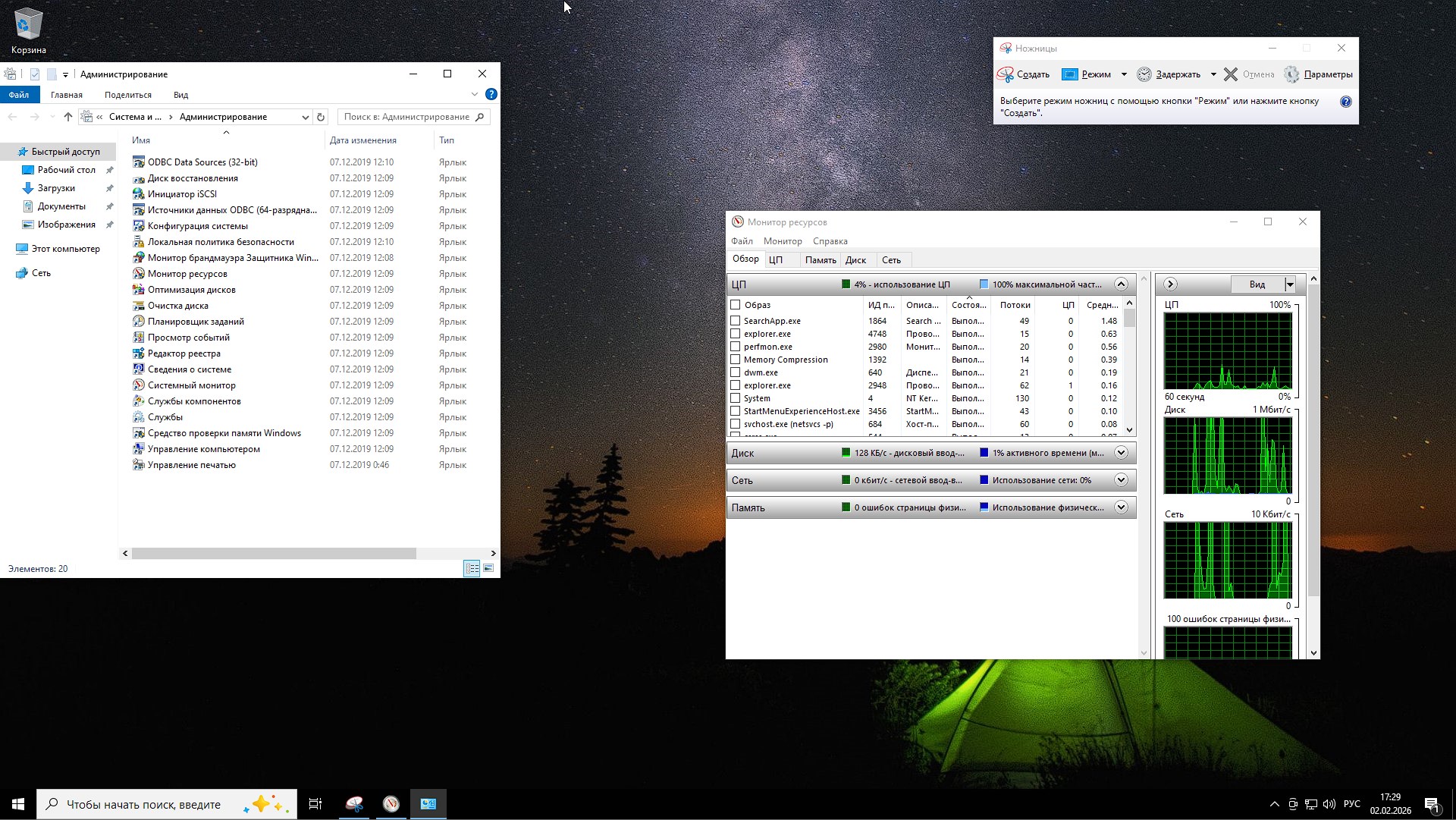The width and height of the screenshot is (1456, 820).
Task: Open Resource Monitor from the taskbar
Action: point(391,804)
